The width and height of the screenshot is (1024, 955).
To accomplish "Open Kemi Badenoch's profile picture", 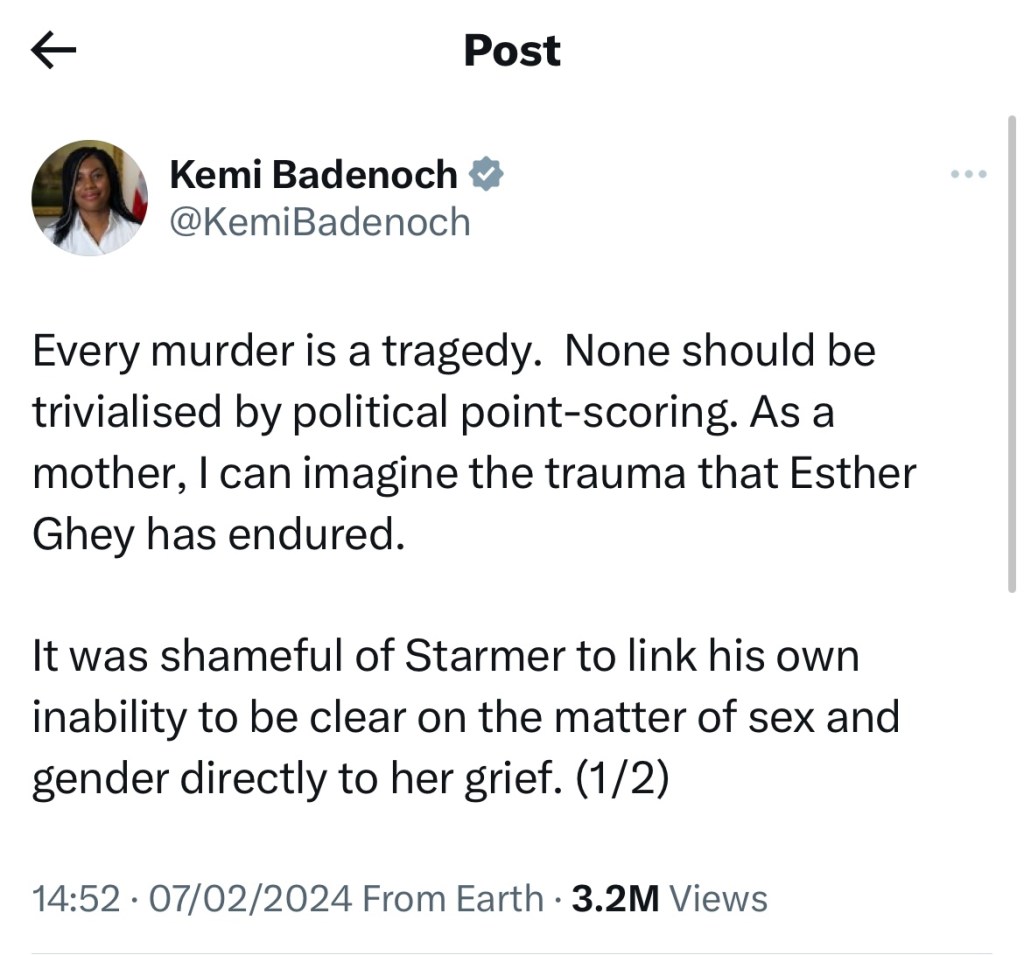I will [x=90, y=198].
